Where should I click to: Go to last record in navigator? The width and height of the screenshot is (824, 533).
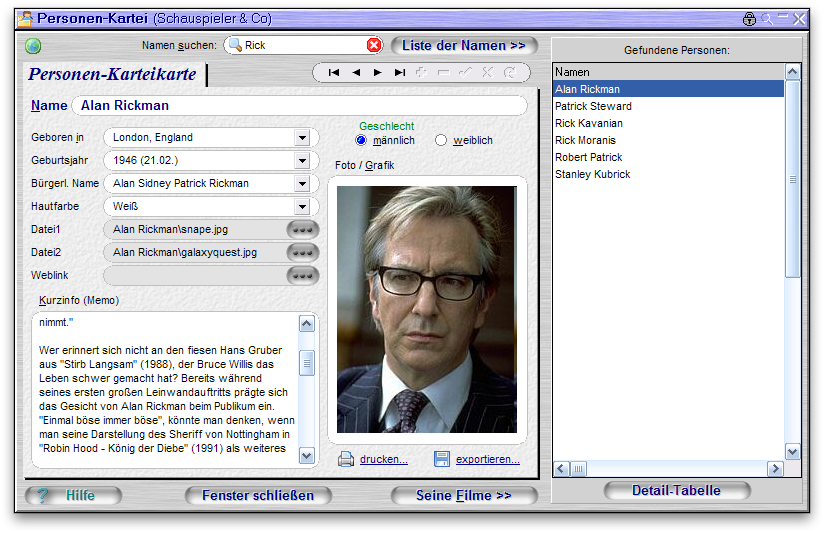(400, 73)
